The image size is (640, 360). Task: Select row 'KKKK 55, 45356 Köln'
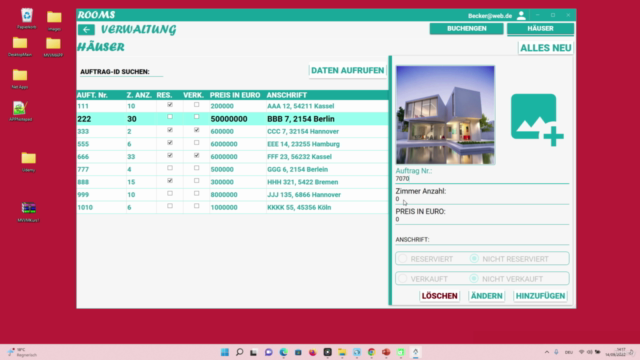(x=232, y=207)
